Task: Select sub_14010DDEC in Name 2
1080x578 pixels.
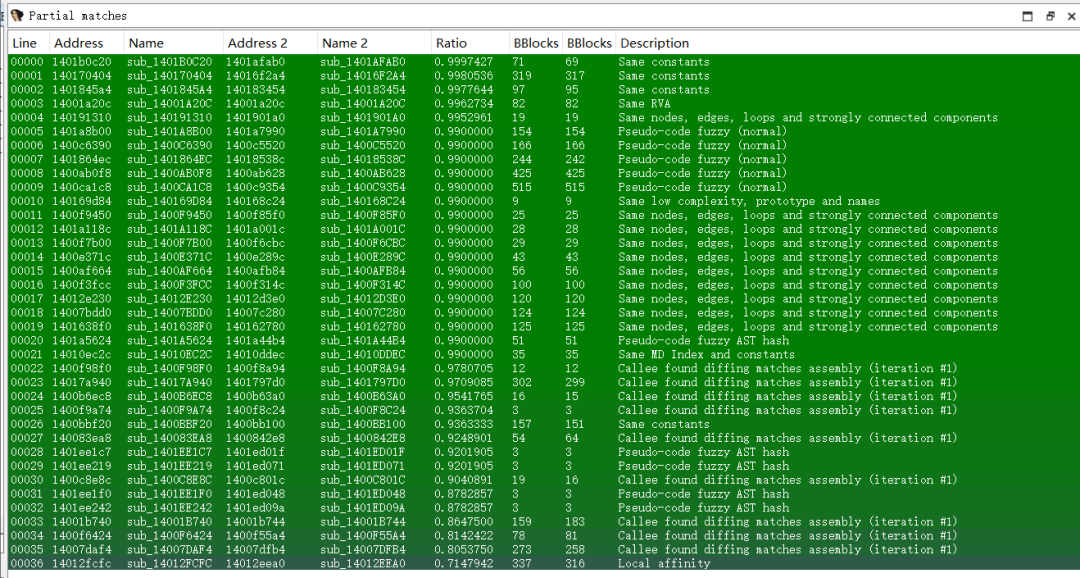Action: pyautogui.click(x=363, y=354)
